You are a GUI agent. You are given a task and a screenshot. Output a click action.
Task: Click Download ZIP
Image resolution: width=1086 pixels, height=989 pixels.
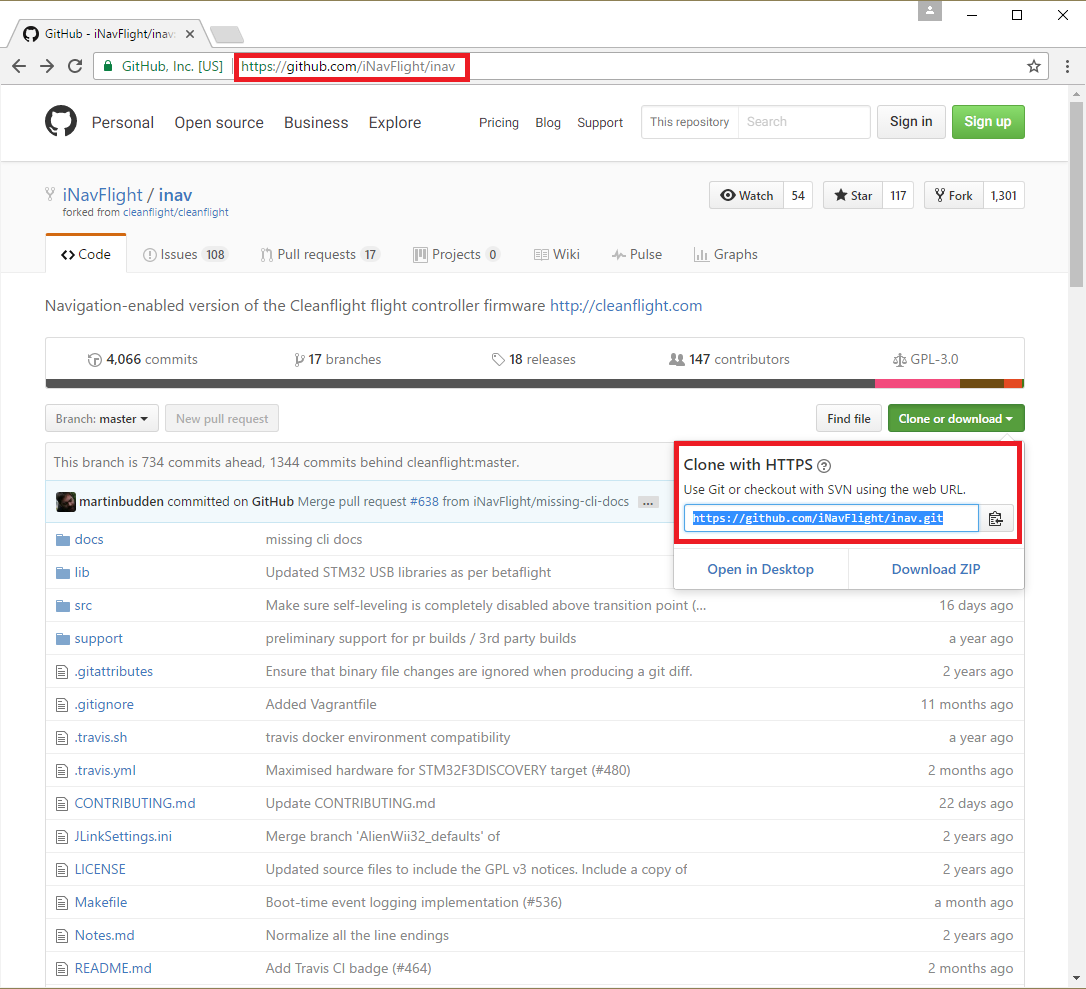(x=936, y=569)
